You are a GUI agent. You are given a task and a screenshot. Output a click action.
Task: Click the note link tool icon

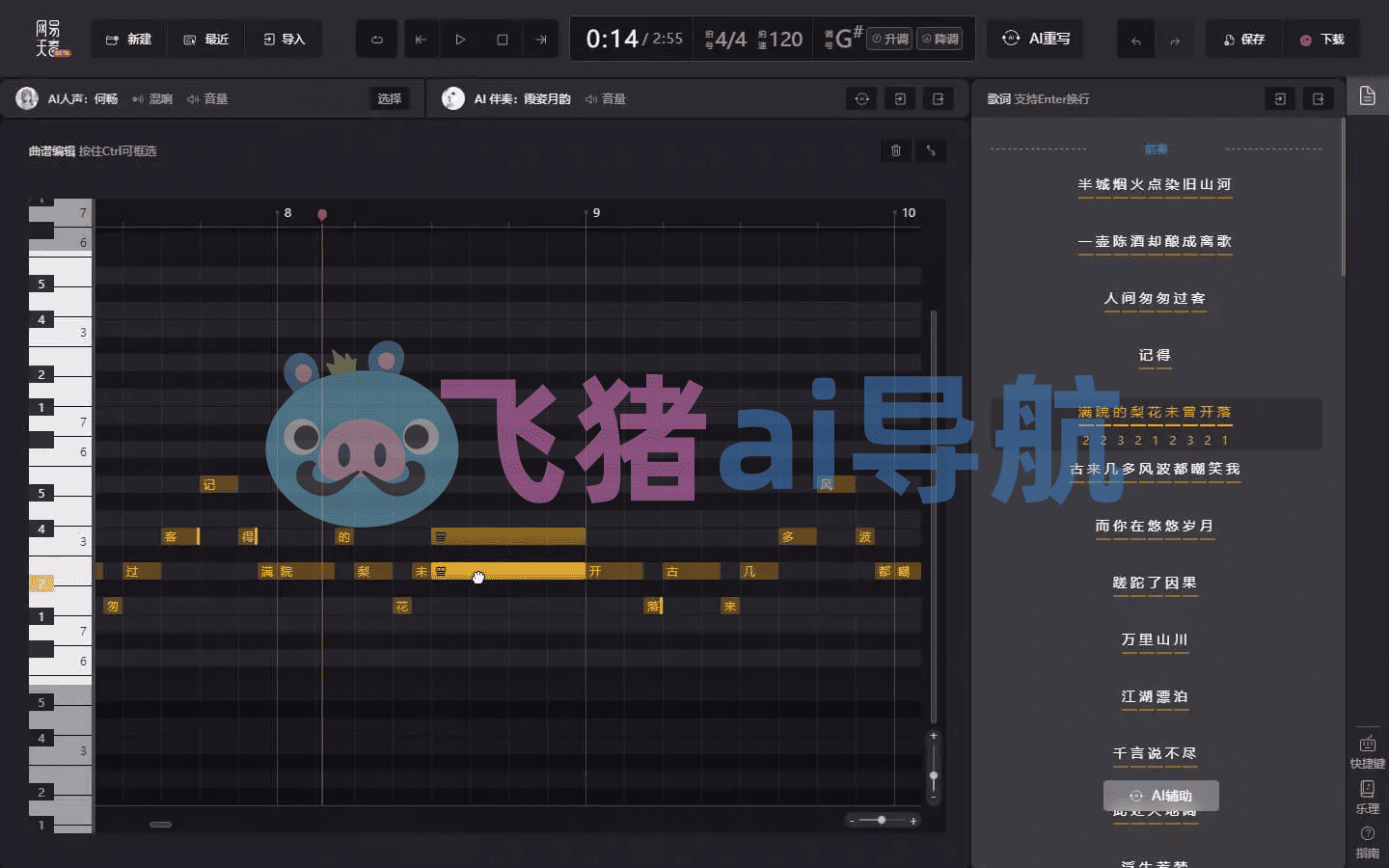[931, 150]
